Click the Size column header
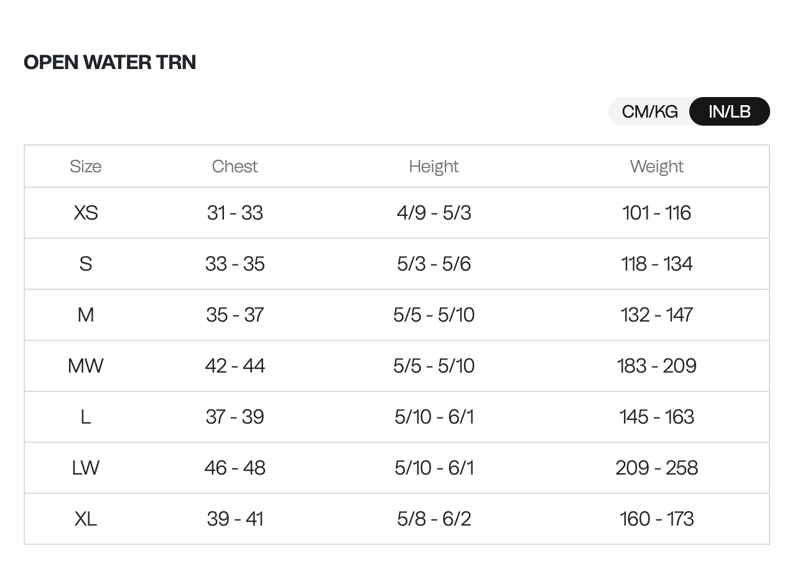The height and width of the screenshot is (571, 800). point(86,167)
